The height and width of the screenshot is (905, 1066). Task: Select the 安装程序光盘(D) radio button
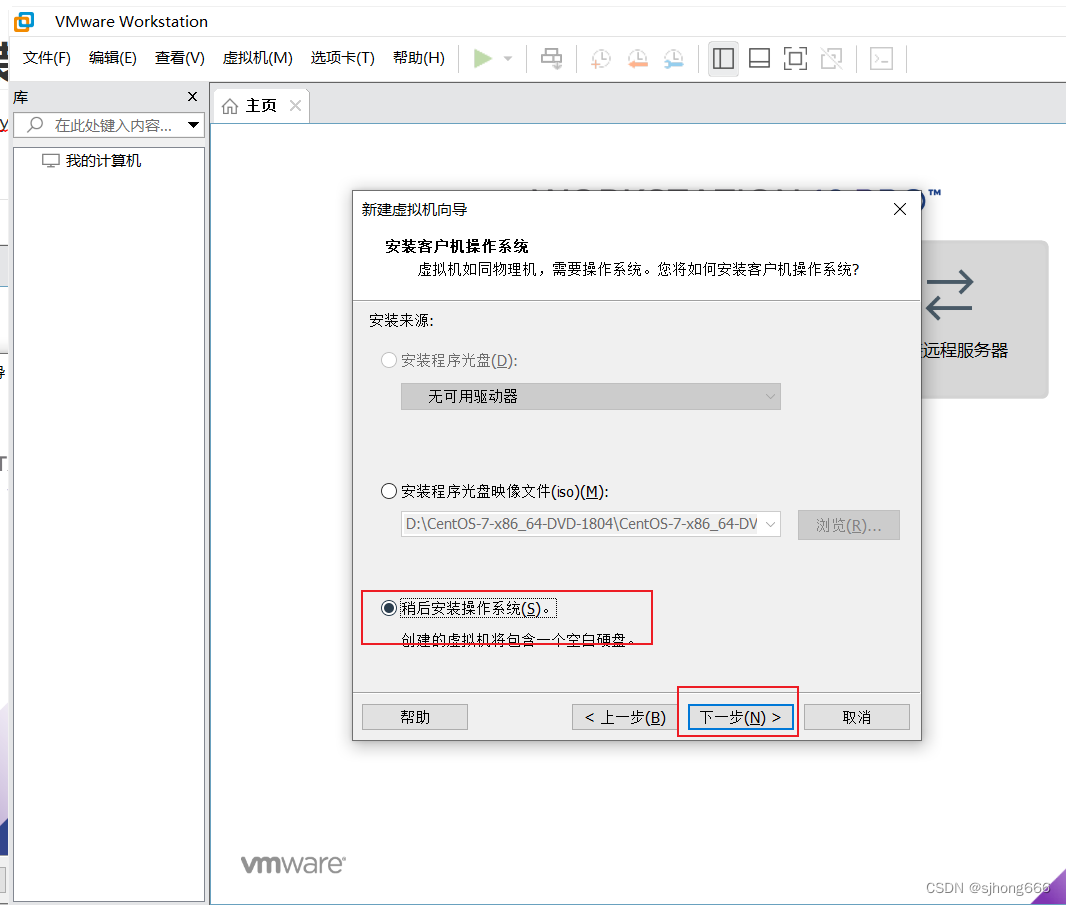point(389,360)
